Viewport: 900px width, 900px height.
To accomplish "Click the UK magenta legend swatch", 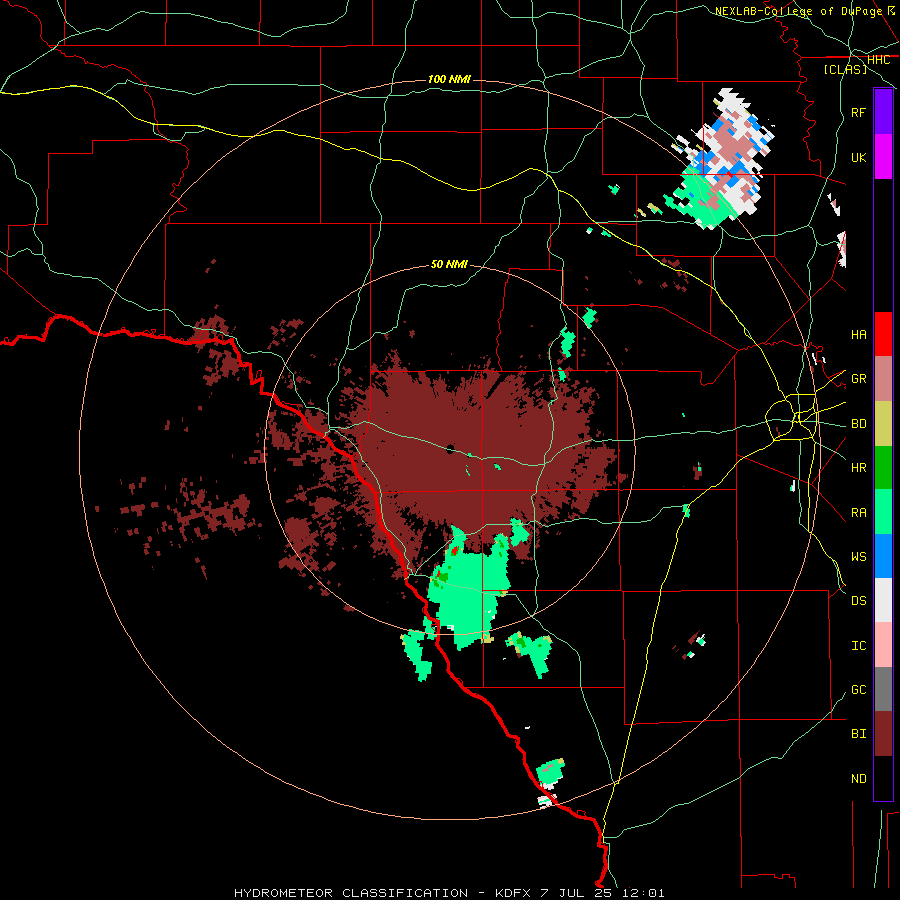I will [x=883, y=157].
